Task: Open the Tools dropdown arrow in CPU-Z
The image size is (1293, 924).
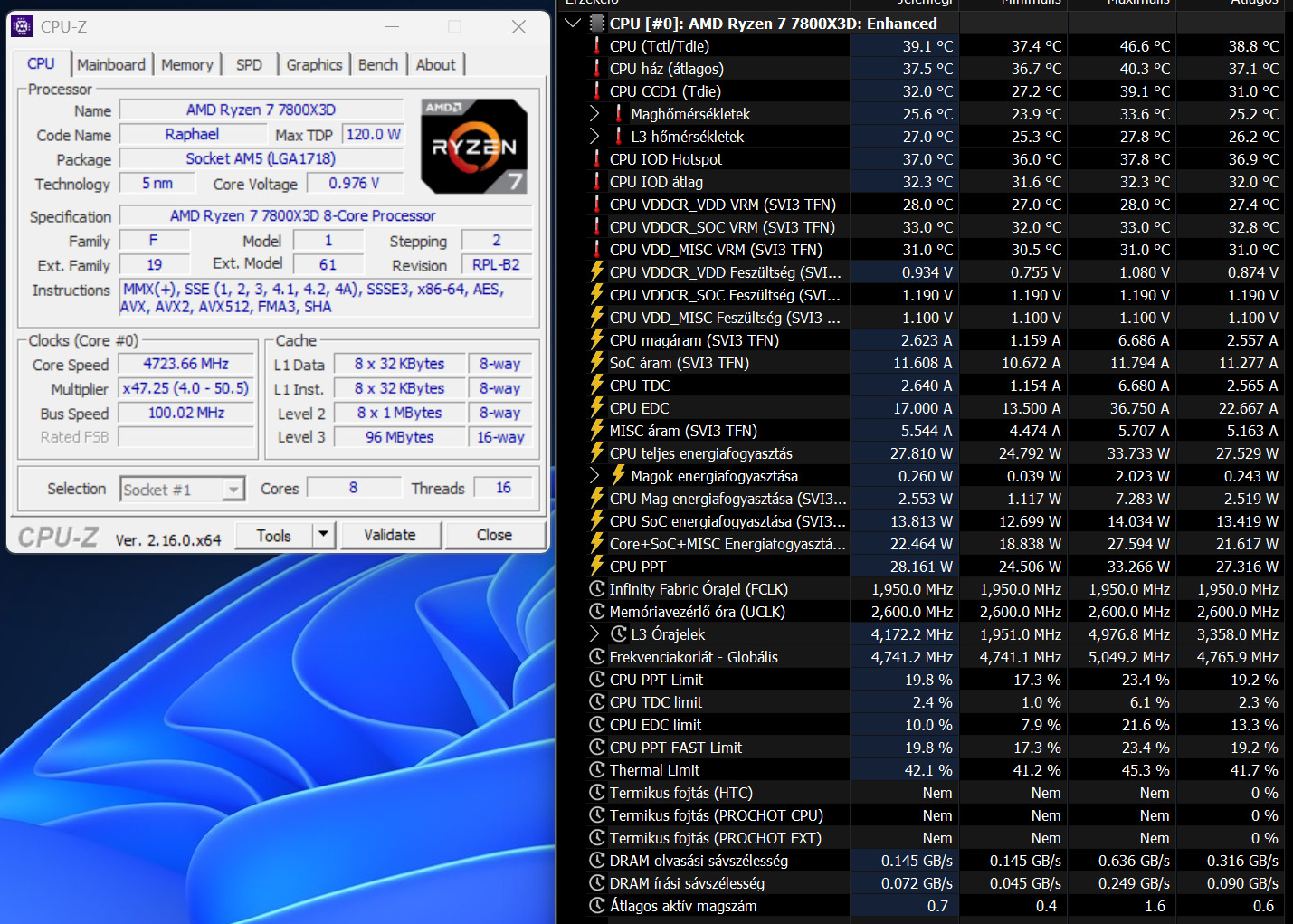Action: 324,535
